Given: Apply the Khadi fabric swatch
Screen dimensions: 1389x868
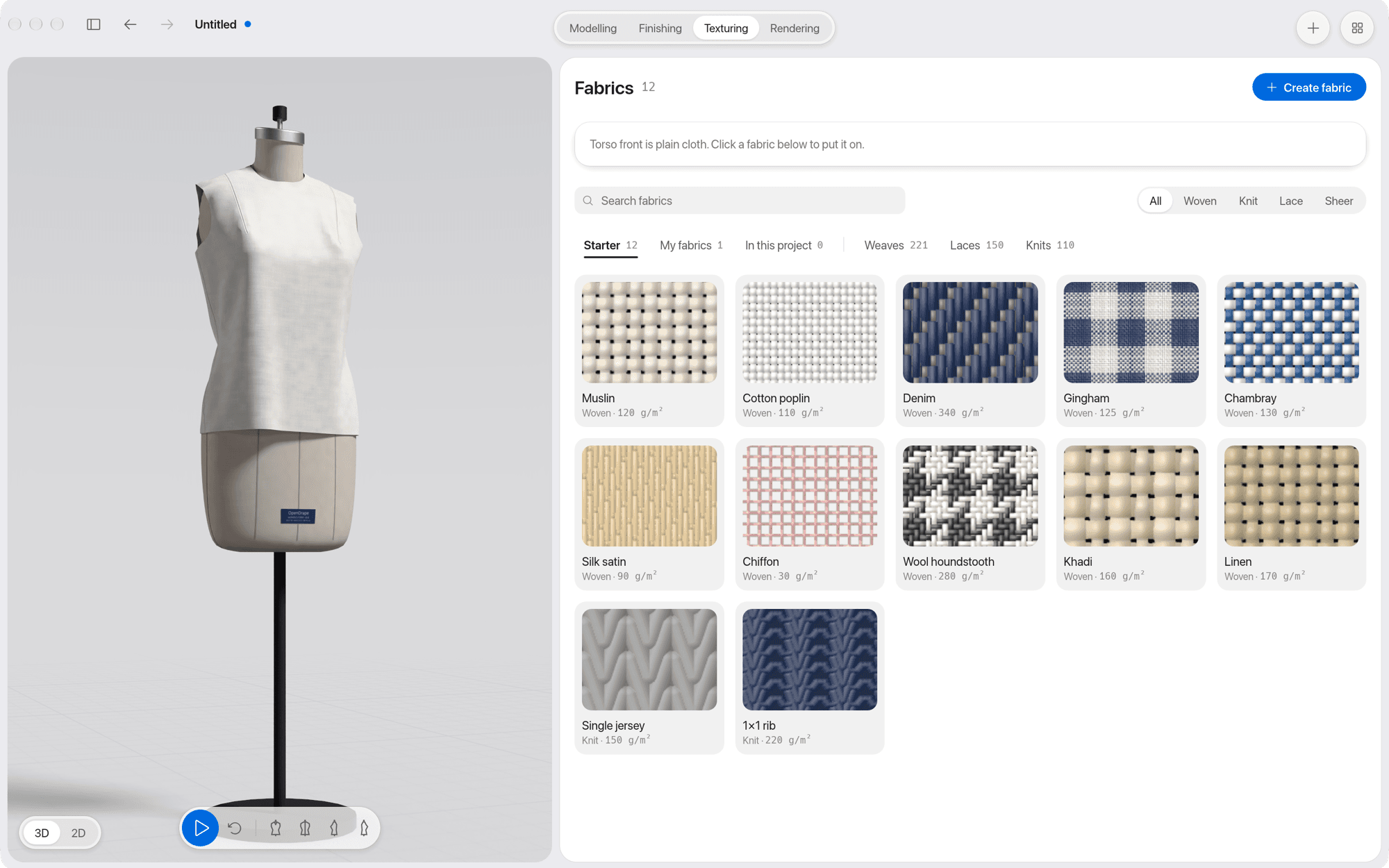Looking at the screenshot, I should pos(1131,514).
